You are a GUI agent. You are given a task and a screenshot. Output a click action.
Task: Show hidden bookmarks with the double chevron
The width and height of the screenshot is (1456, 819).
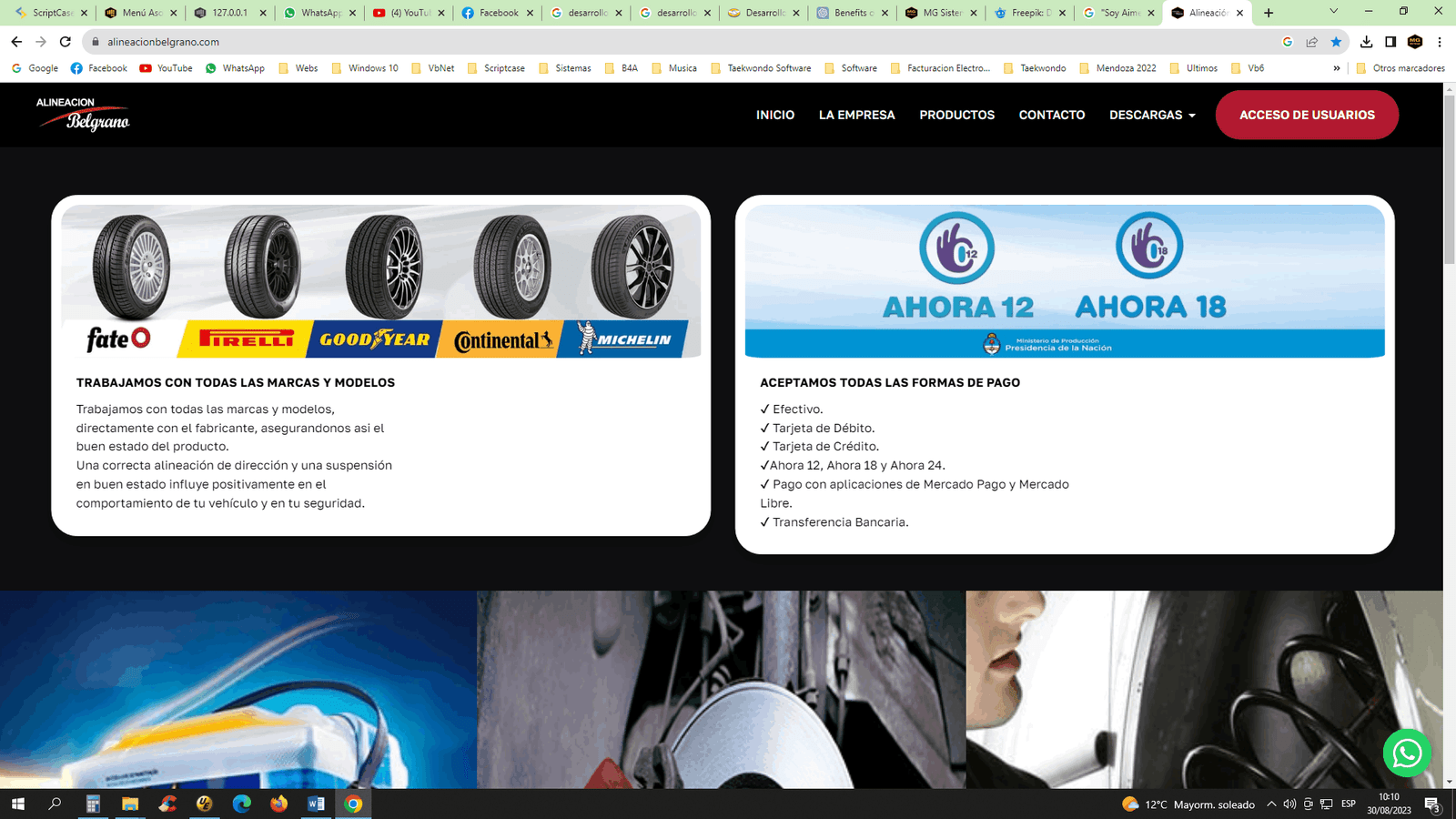click(1337, 68)
